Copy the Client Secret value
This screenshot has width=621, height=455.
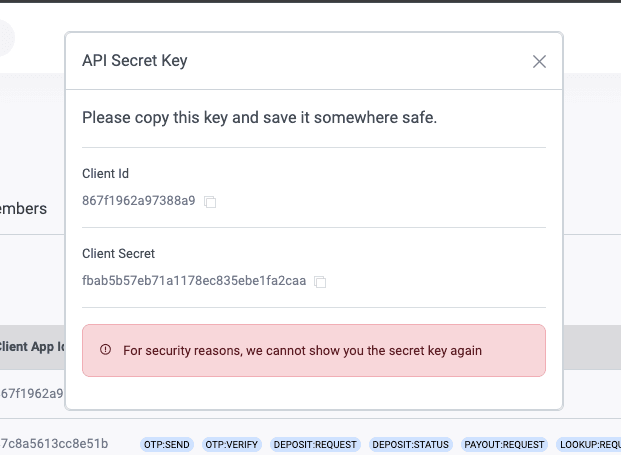320,282
